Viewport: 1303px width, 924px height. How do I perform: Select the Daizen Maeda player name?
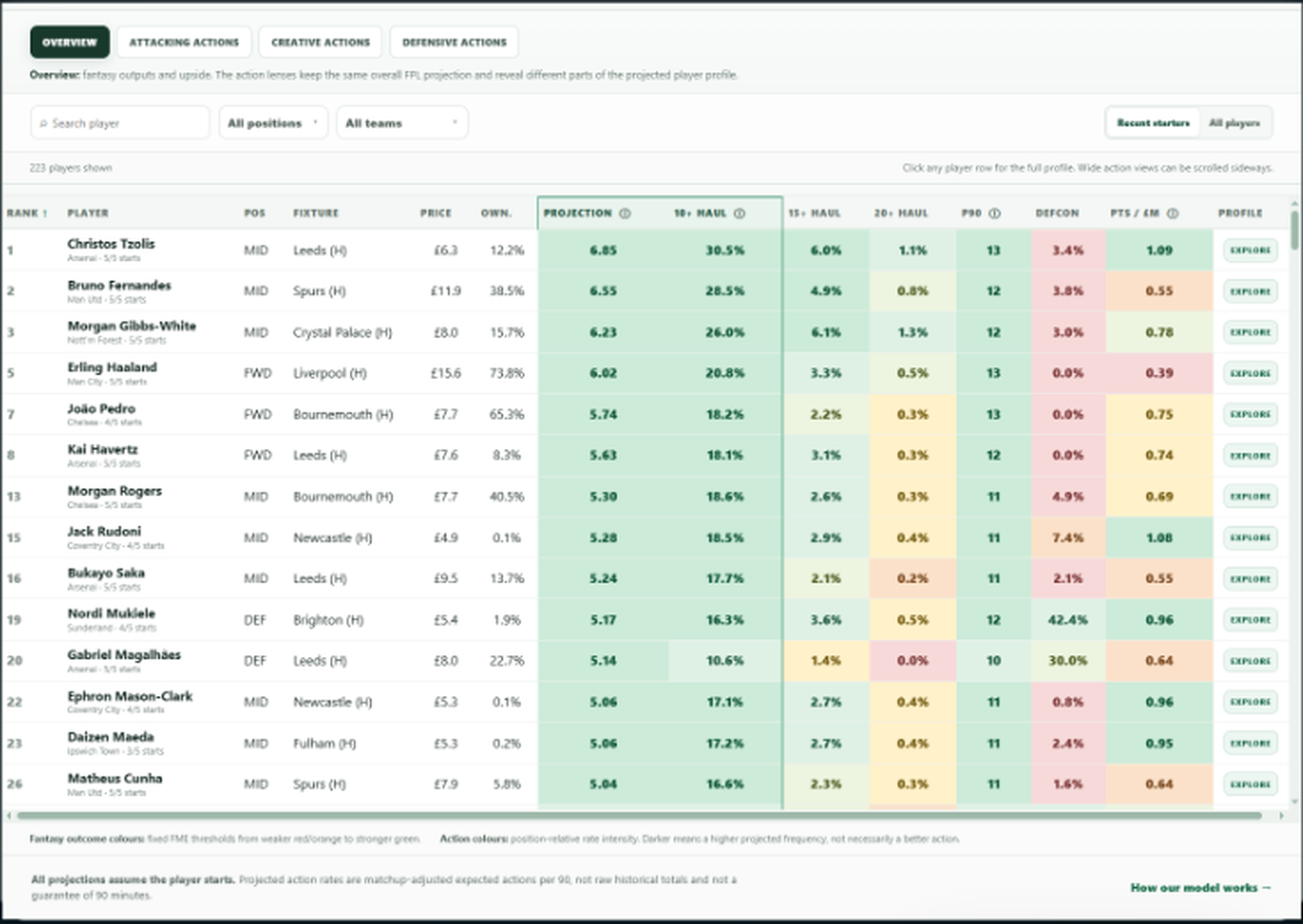click(111, 737)
